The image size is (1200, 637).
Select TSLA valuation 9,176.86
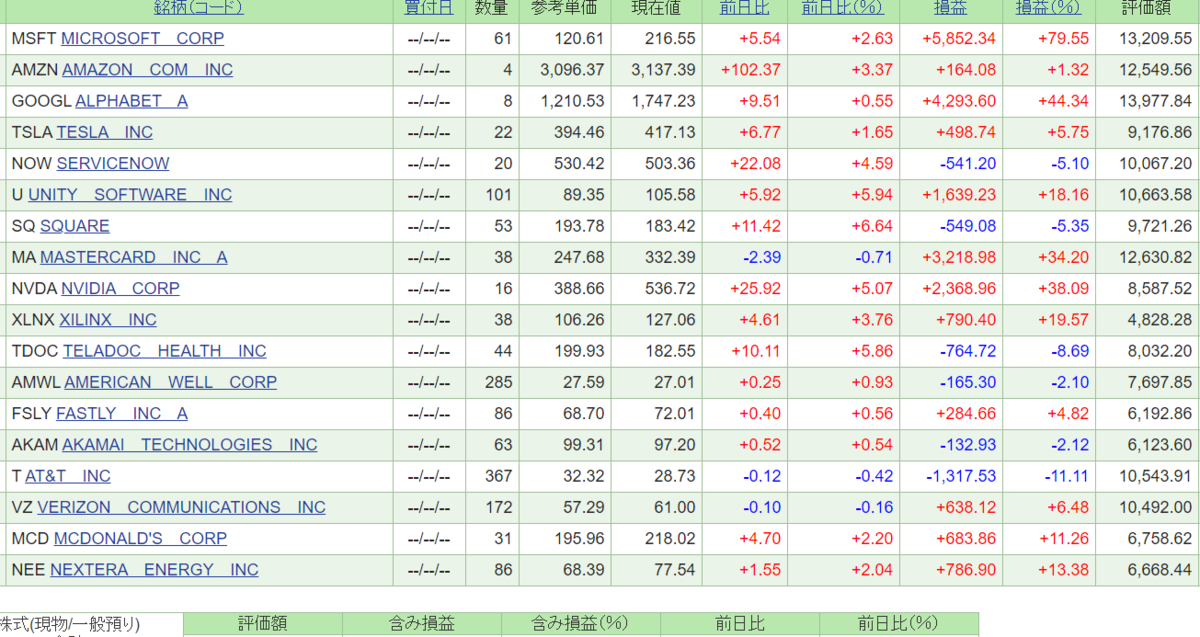coord(1157,132)
